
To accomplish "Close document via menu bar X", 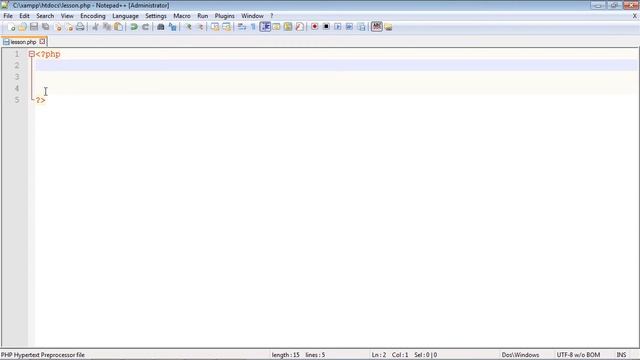I will (635, 16).
